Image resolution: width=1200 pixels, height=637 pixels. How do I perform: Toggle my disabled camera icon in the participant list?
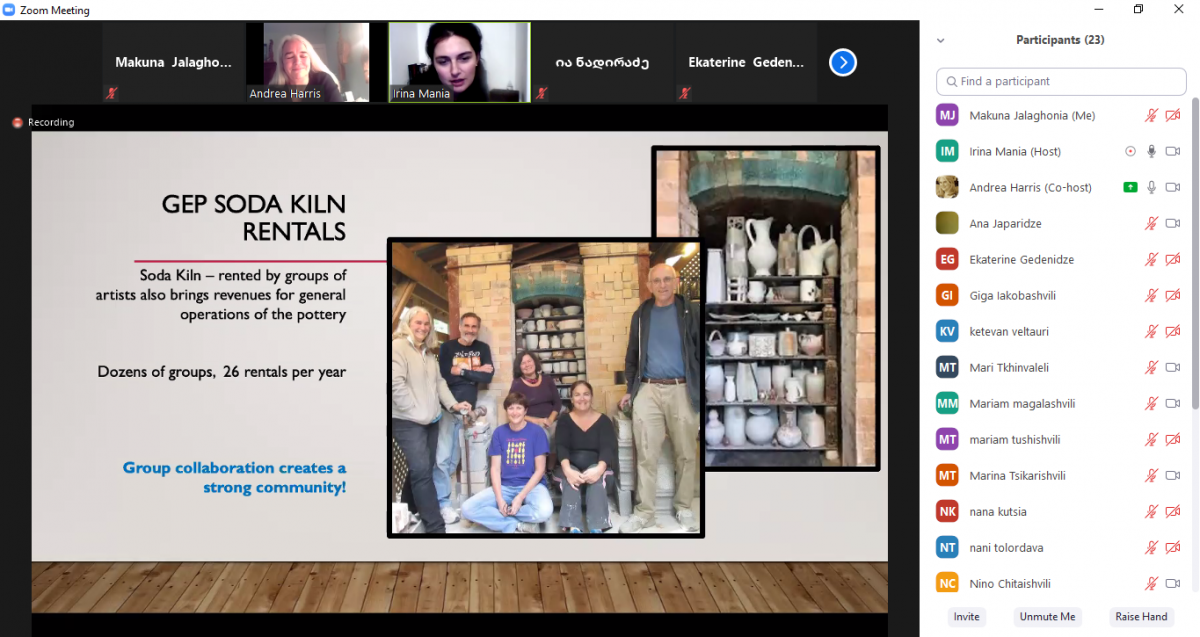1173,115
